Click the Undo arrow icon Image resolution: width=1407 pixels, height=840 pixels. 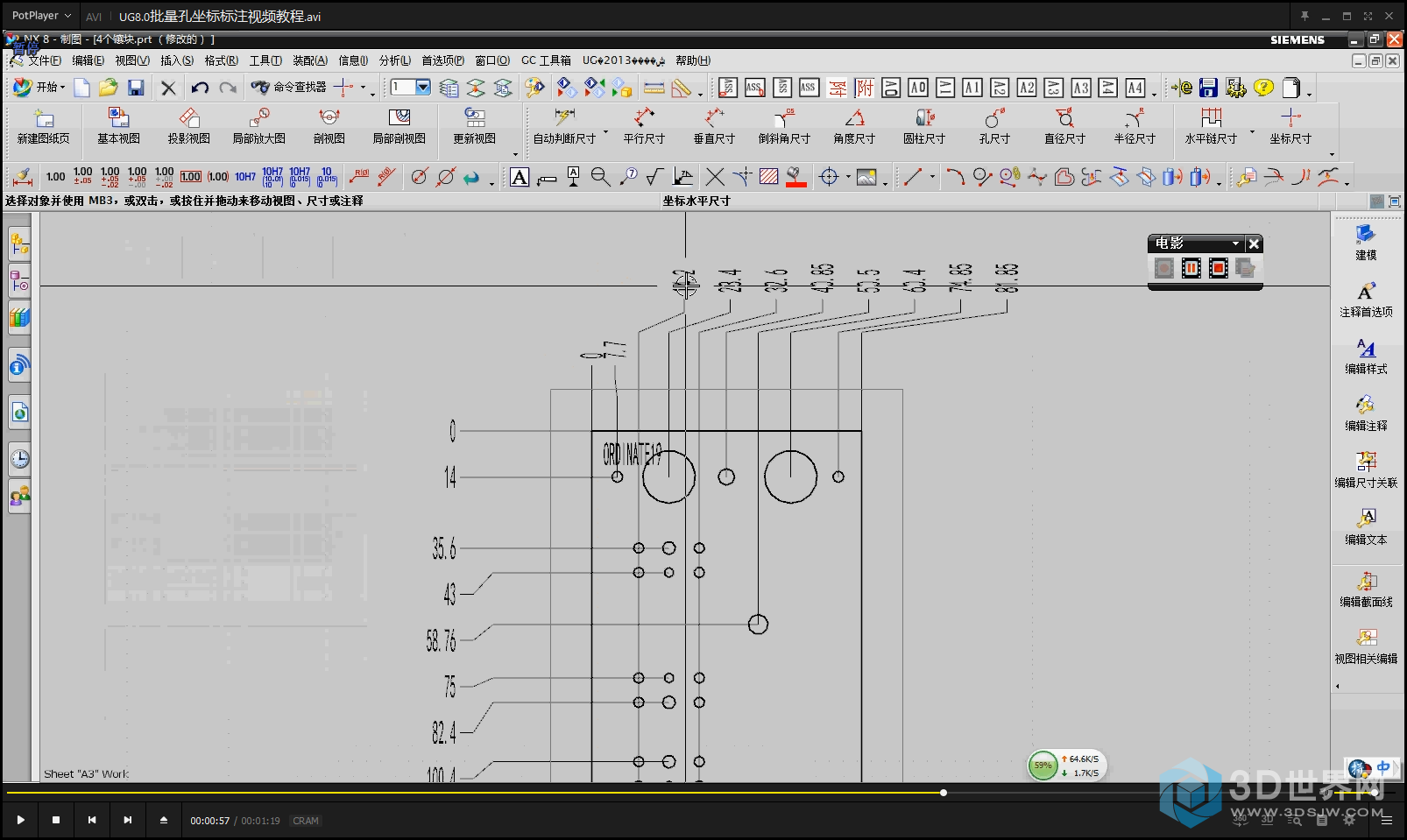pos(200,88)
